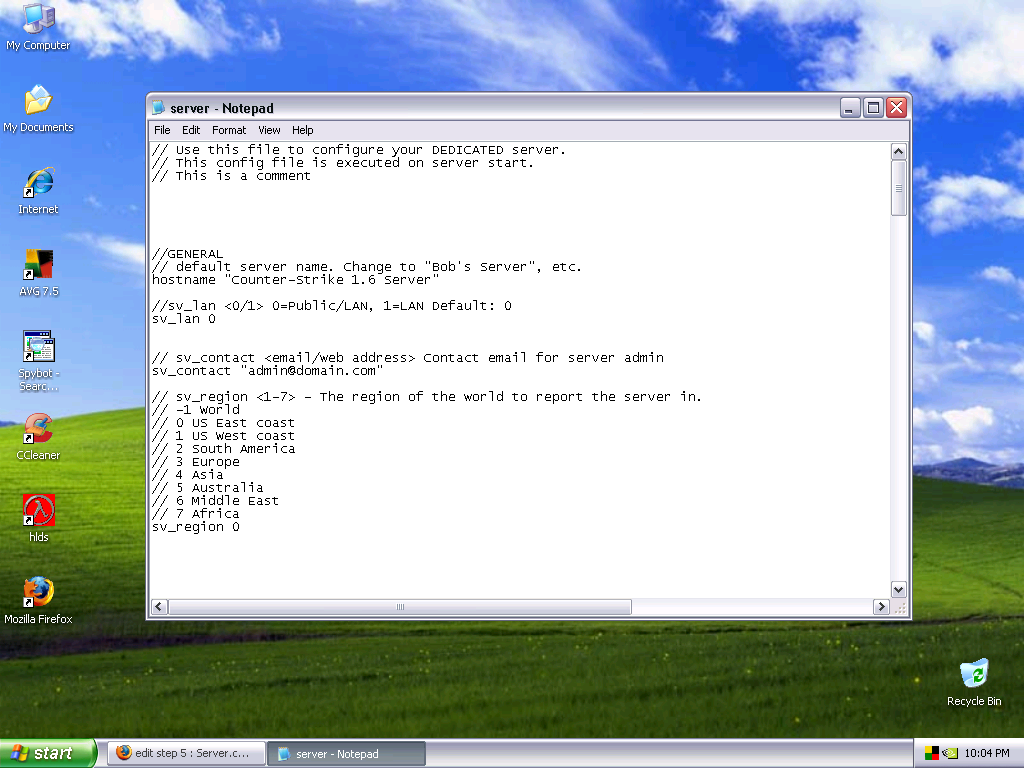The width and height of the screenshot is (1024, 768).
Task: Click the '// 5 Australia' line
Action: tap(208, 488)
